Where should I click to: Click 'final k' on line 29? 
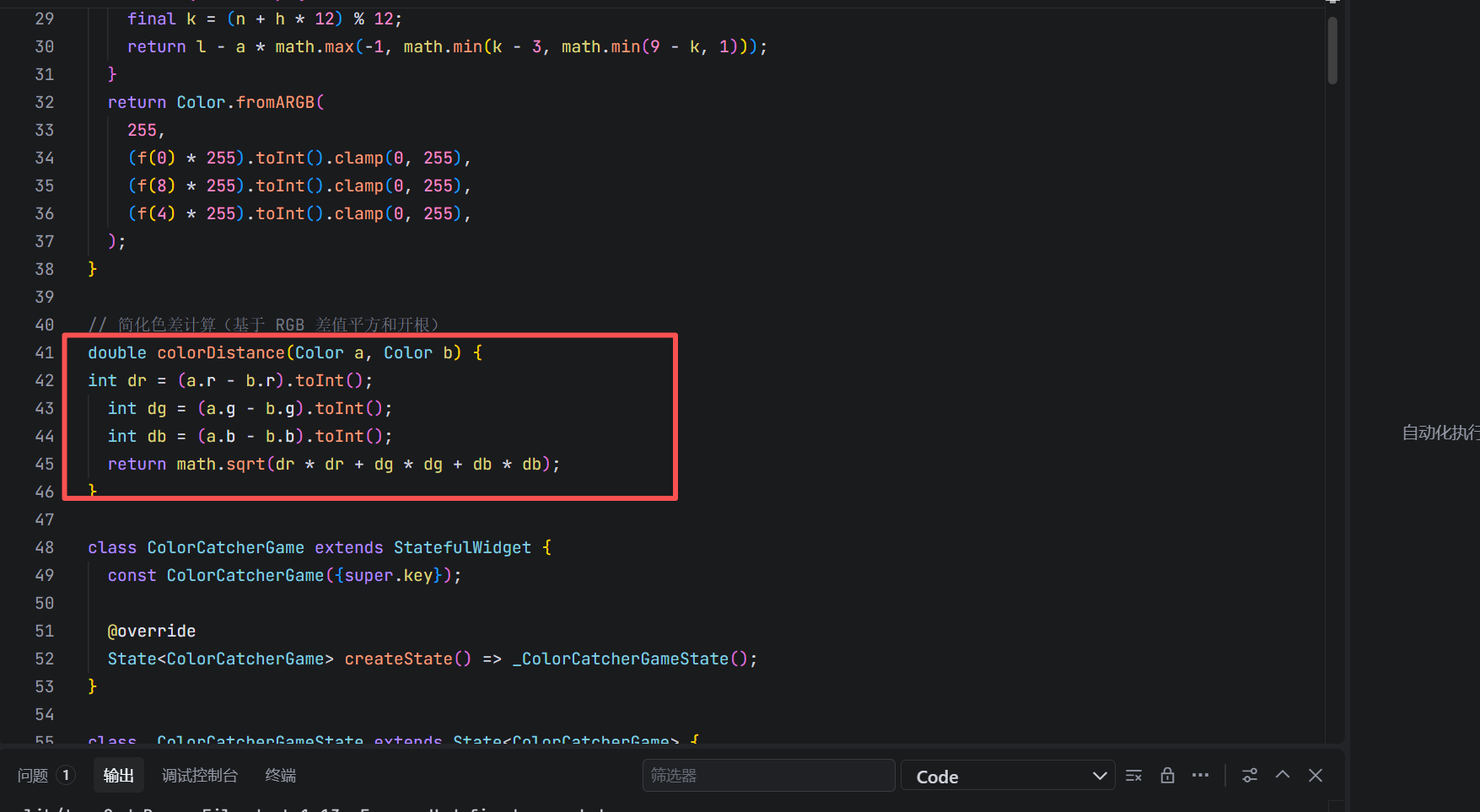162,19
